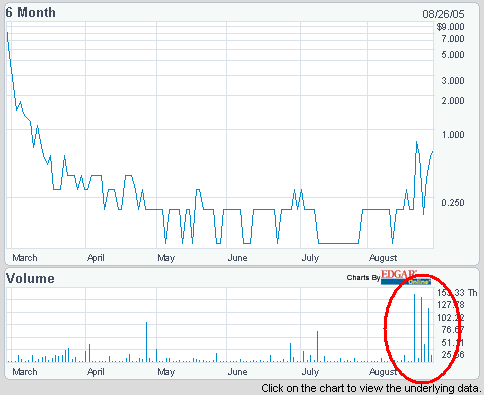Viewport: 484px width, 395px height.
Task: Click the $9.000 price axis label
Action: [x=451, y=27]
